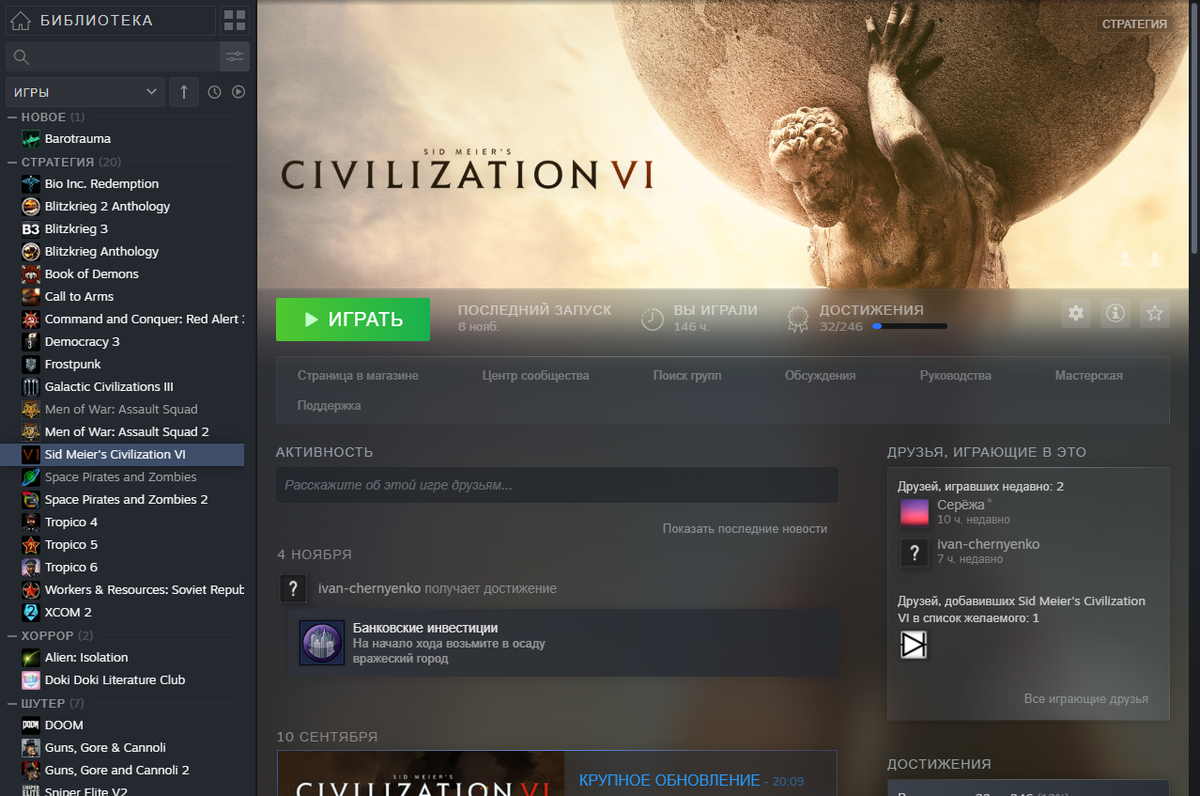Select Space Pirates and Zombies 2

tap(125, 500)
